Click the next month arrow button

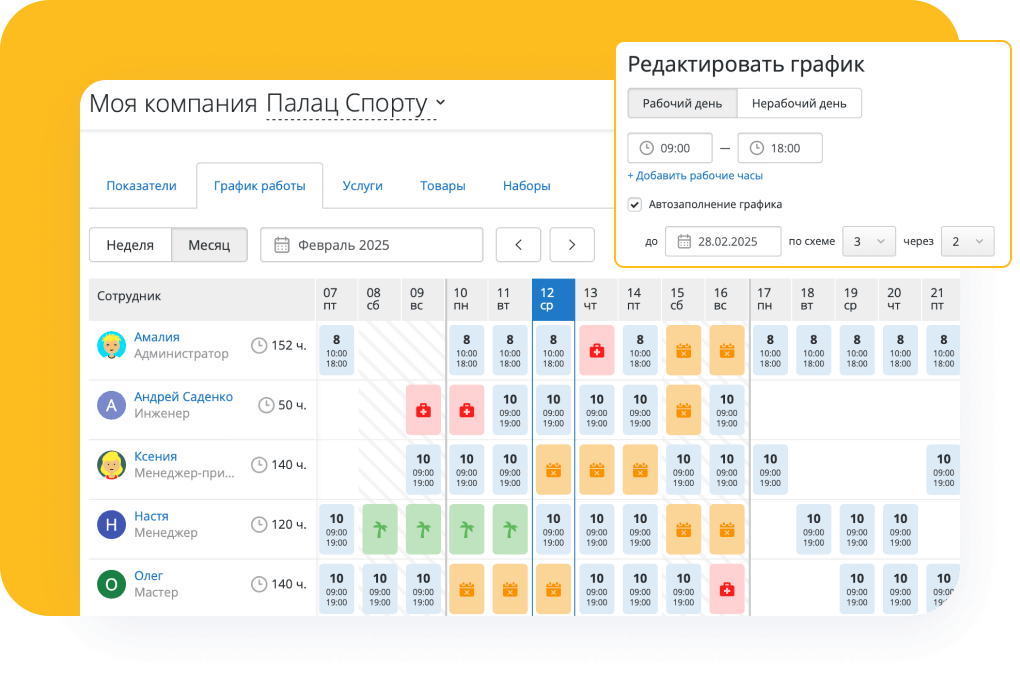point(571,244)
